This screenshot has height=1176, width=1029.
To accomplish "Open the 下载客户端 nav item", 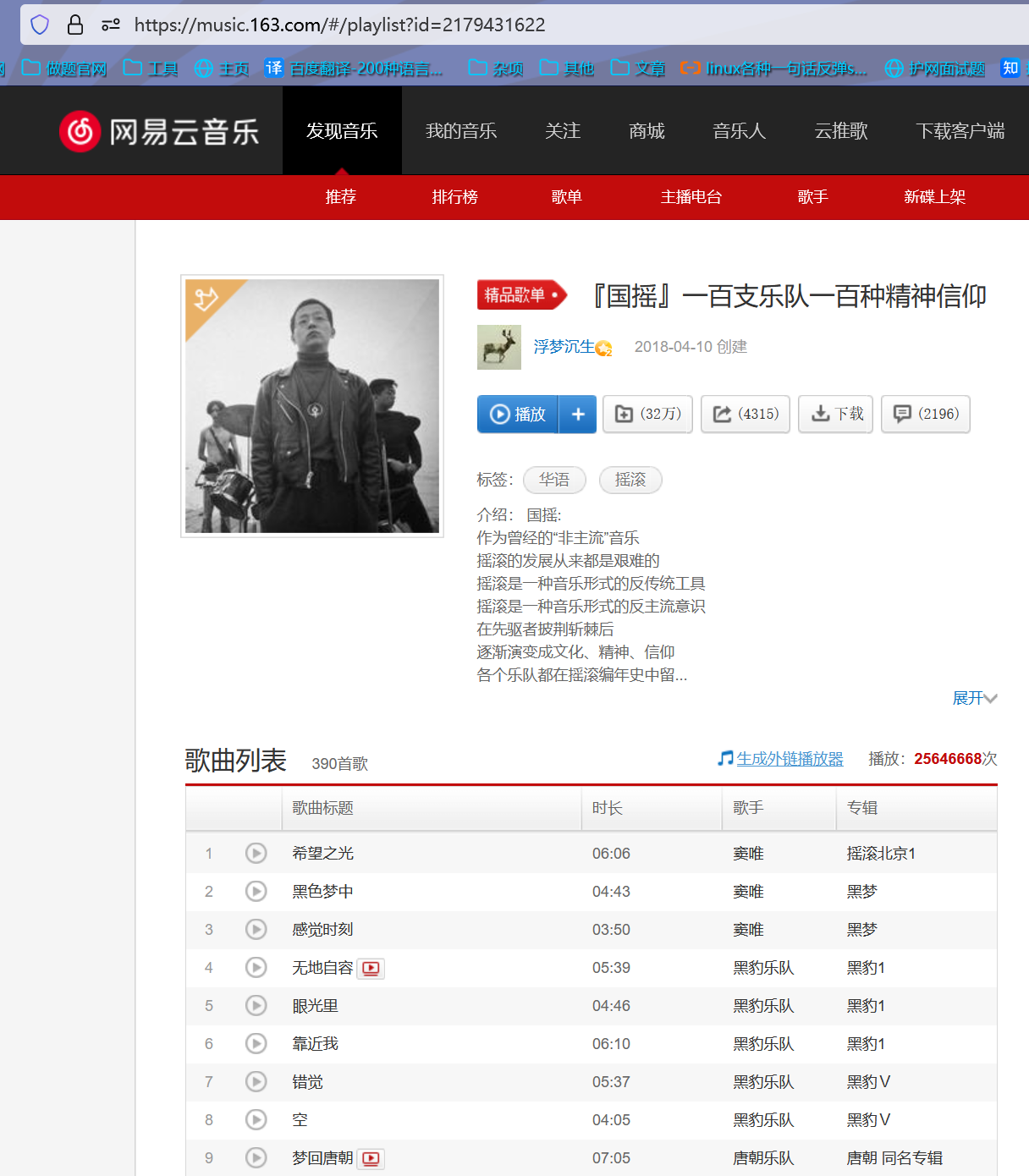I will 960,131.
